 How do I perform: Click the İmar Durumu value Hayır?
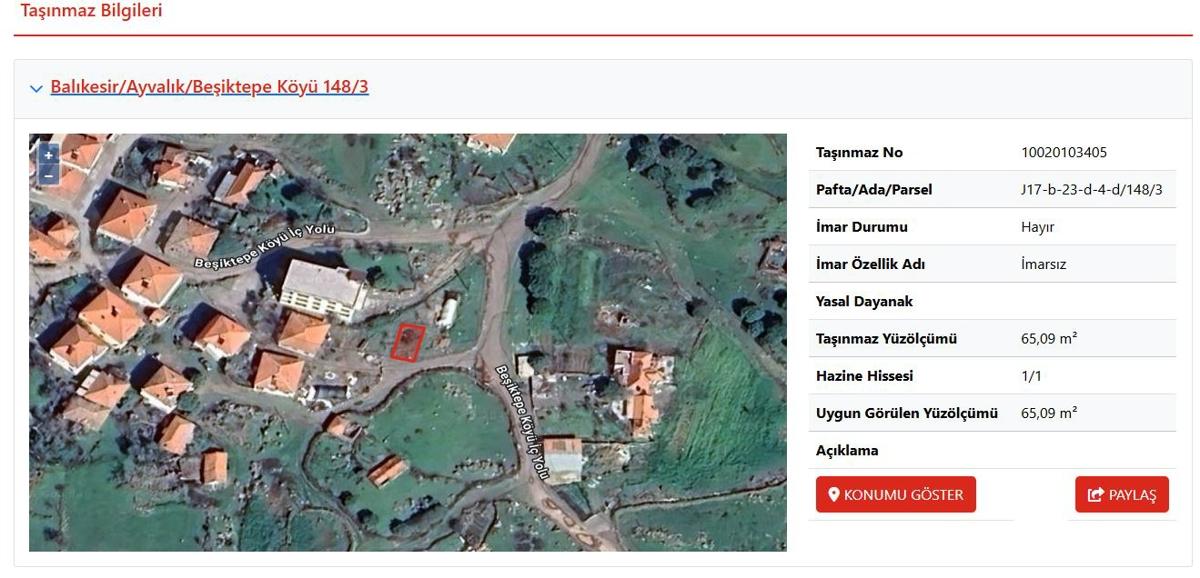pyautogui.click(x=1037, y=227)
